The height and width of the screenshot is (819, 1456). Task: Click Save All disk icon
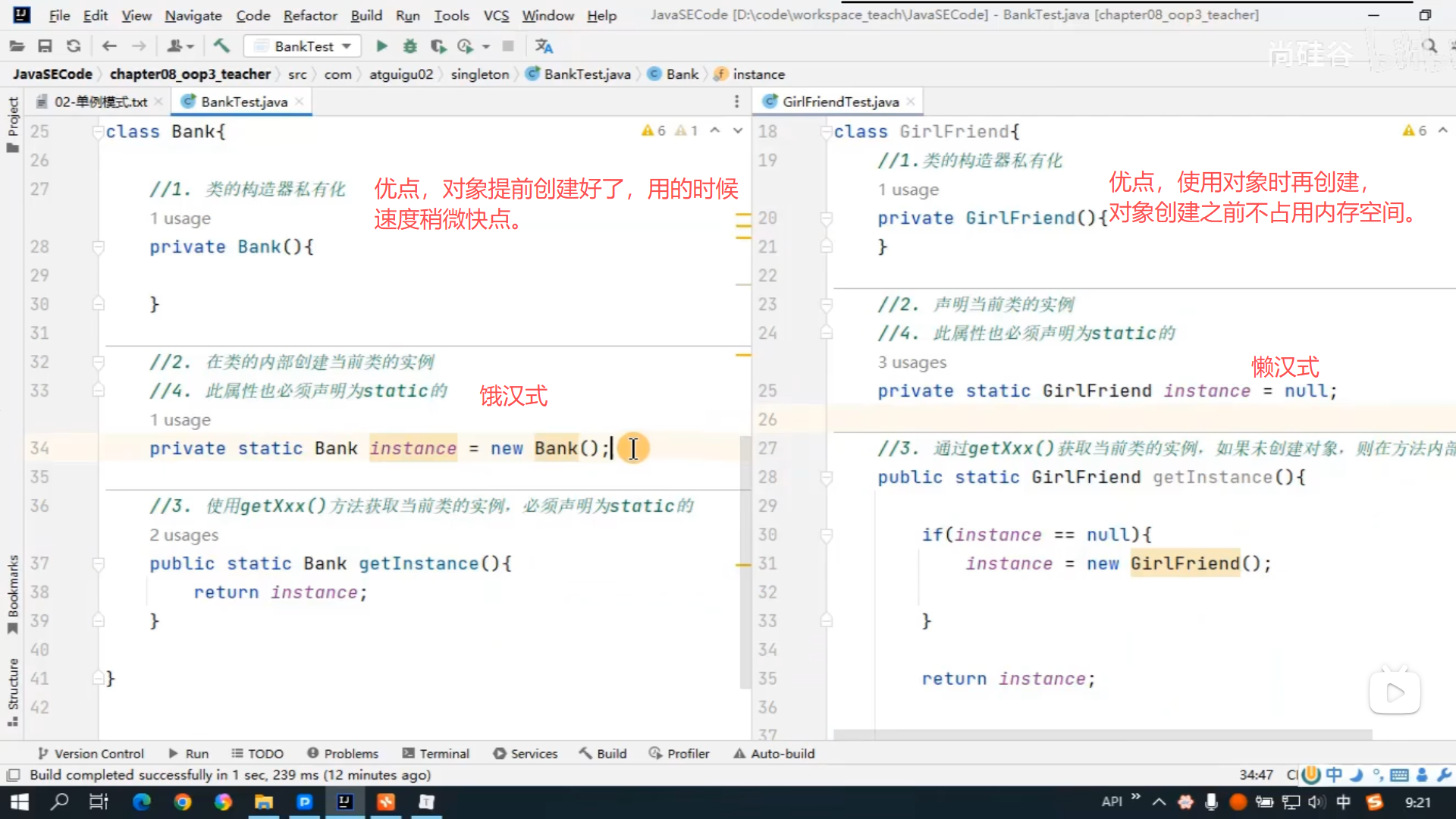click(x=45, y=46)
